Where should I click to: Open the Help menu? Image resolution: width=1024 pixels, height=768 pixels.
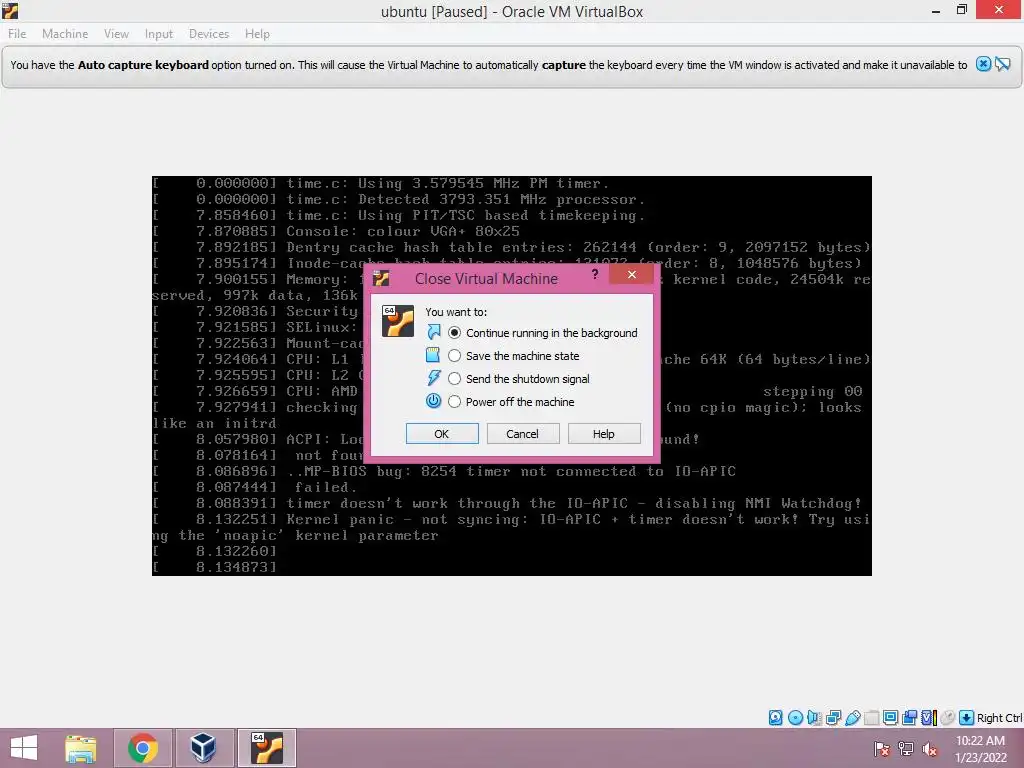tap(257, 34)
